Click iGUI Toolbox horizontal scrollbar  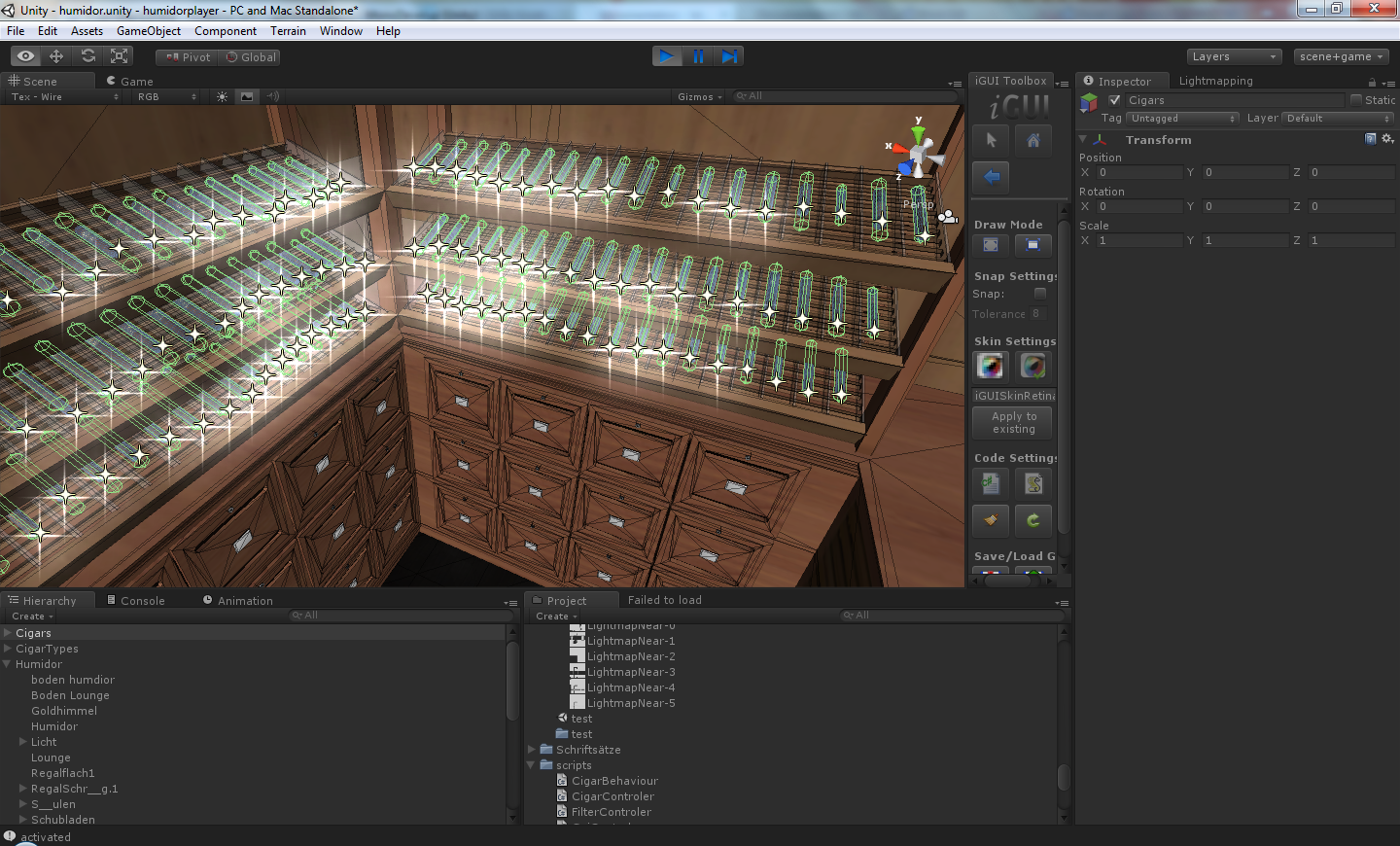tap(1008, 581)
